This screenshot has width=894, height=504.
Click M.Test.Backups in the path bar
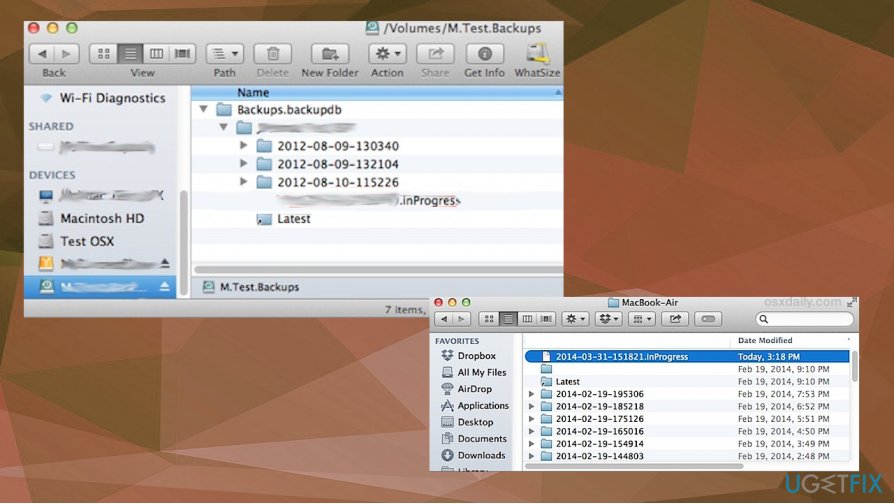251,287
